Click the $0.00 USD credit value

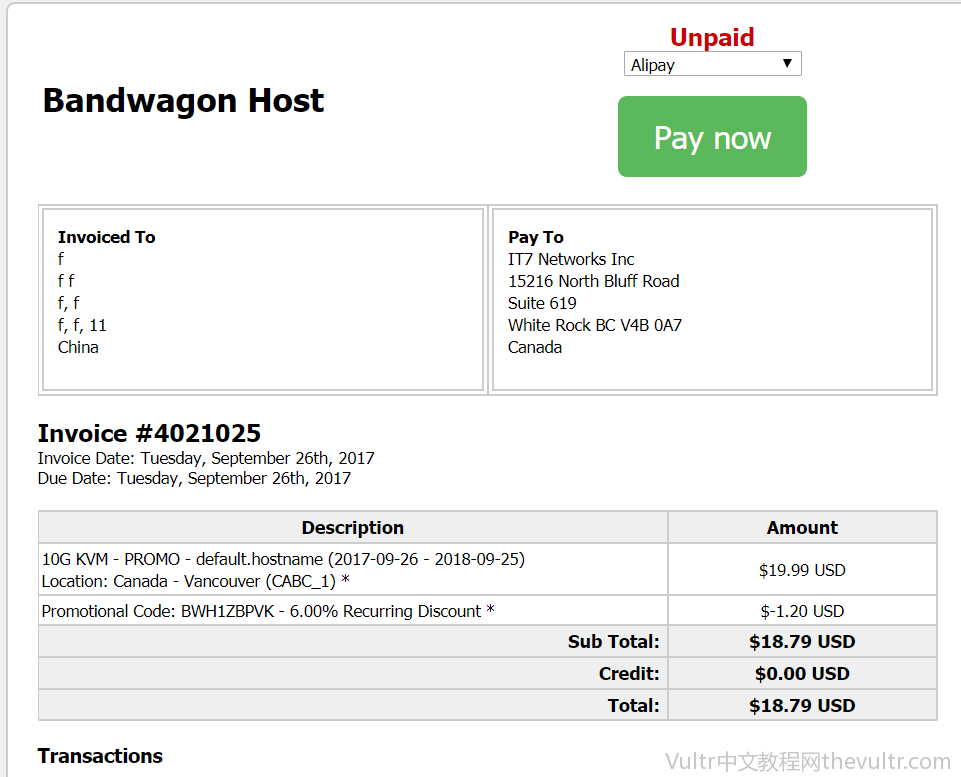coord(802,673)
